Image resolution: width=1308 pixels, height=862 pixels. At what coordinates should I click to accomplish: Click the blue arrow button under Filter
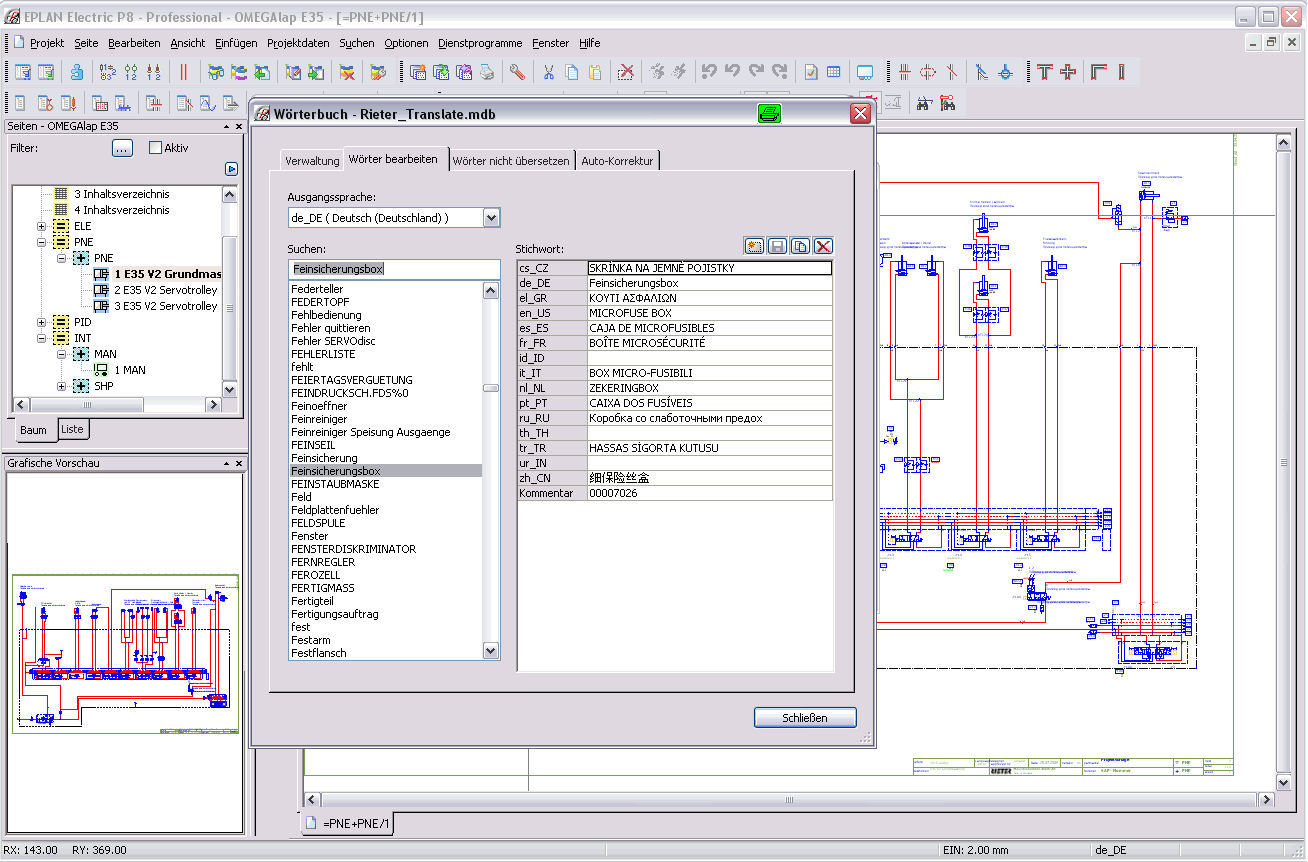point(231,169)
